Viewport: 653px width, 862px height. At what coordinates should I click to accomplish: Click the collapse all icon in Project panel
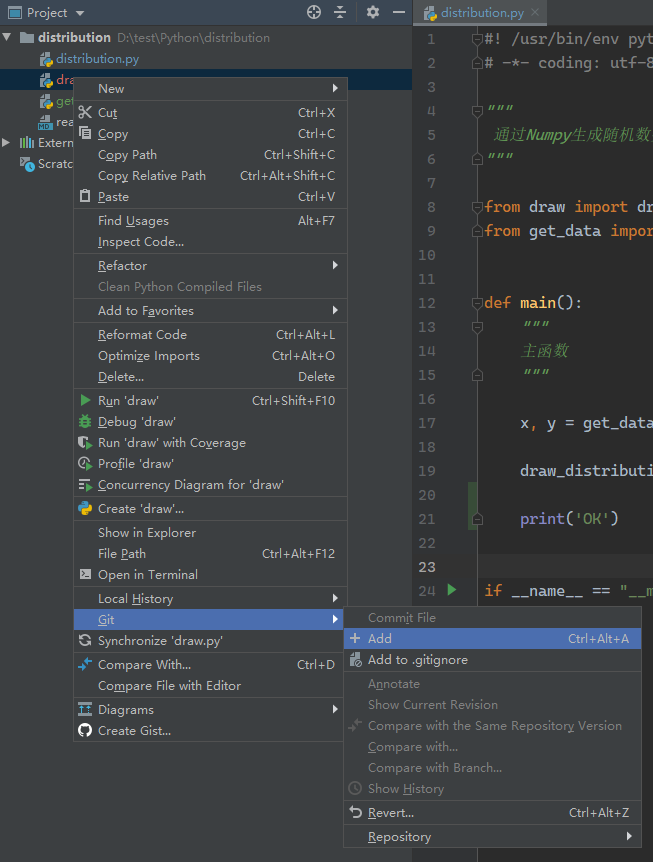(x=340, y=12)
